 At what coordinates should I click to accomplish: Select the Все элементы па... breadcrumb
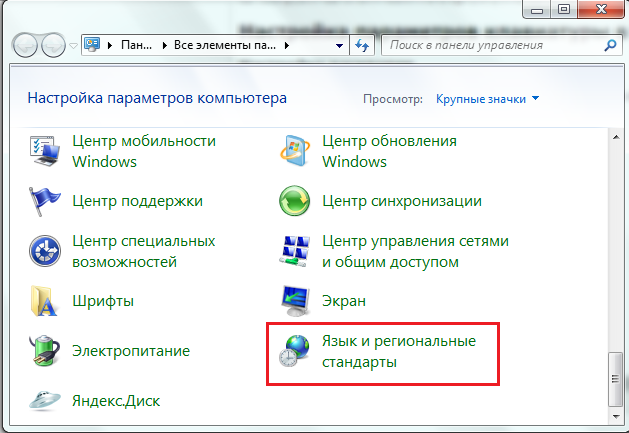tap(224, 46)
